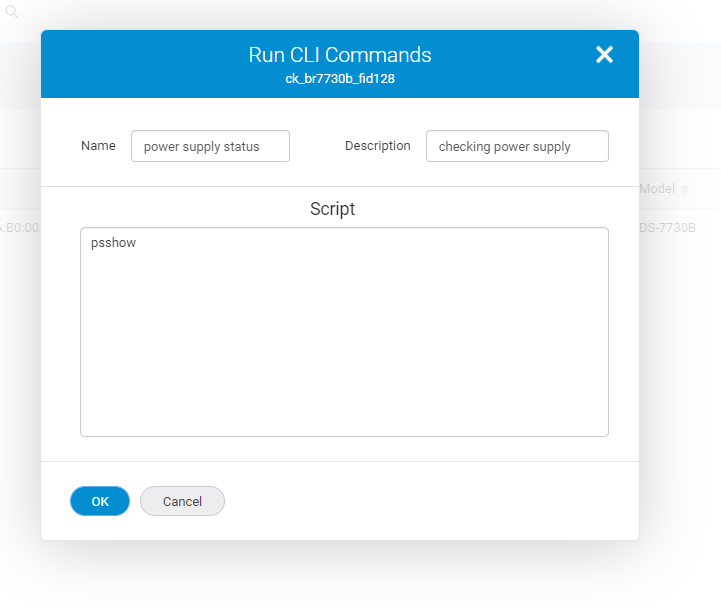The width and height of the screenshot is (721, 608).
Task: Click the search magnifier icon
Action: pyautogui.click(x=11, y=11)
